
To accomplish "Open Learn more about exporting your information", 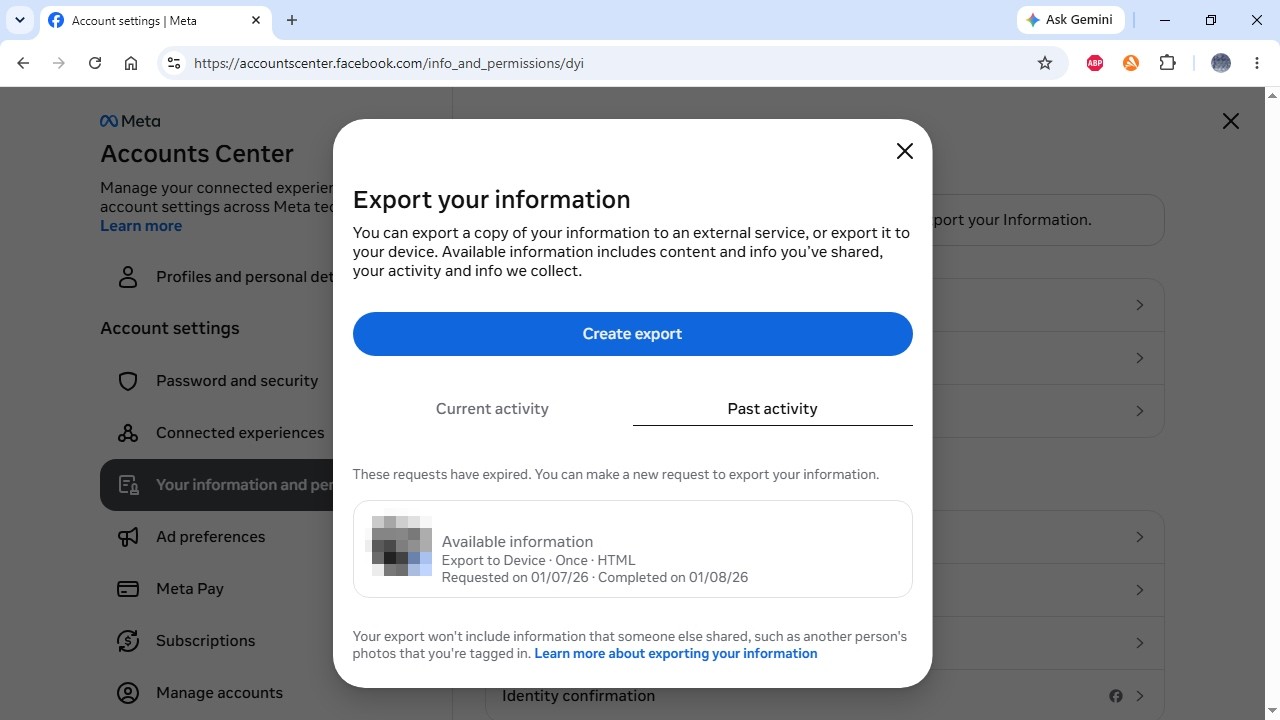I will point(676,653).
